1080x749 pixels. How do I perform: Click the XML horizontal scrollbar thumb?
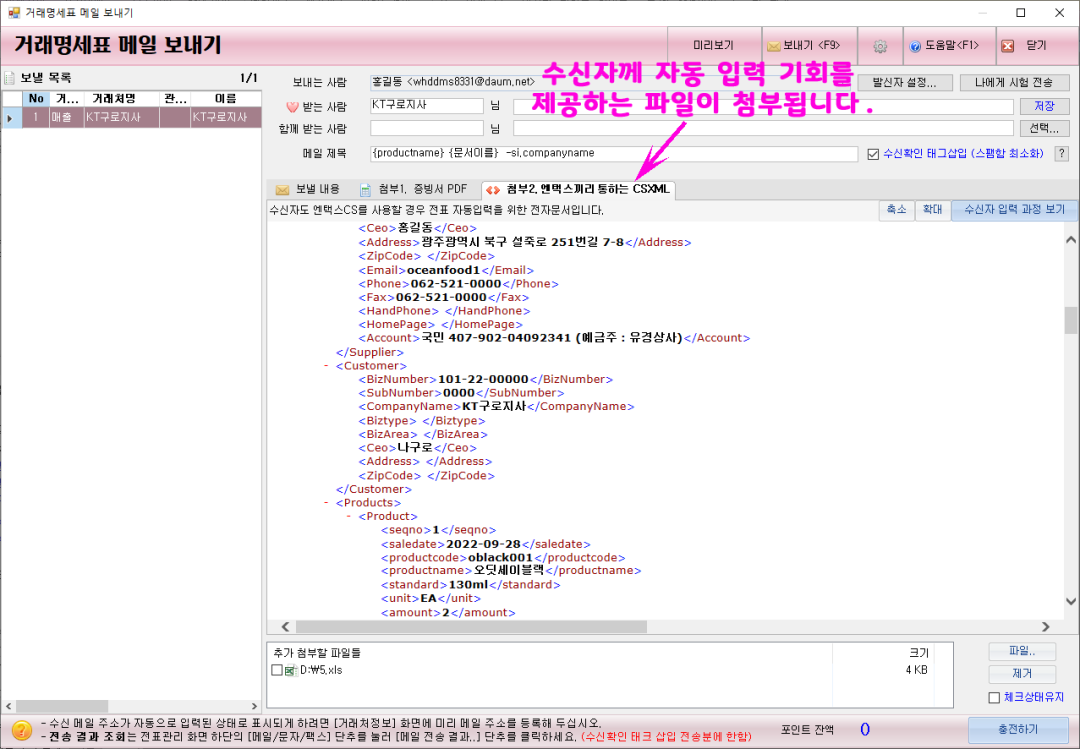click(471, 626)
